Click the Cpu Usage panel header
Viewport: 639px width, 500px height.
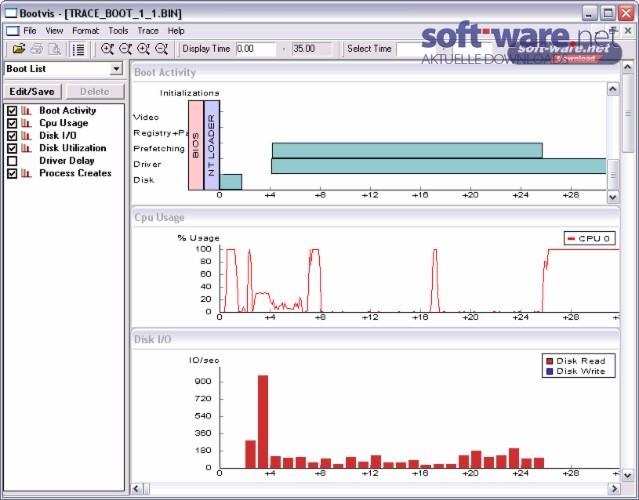coord(375,217)
